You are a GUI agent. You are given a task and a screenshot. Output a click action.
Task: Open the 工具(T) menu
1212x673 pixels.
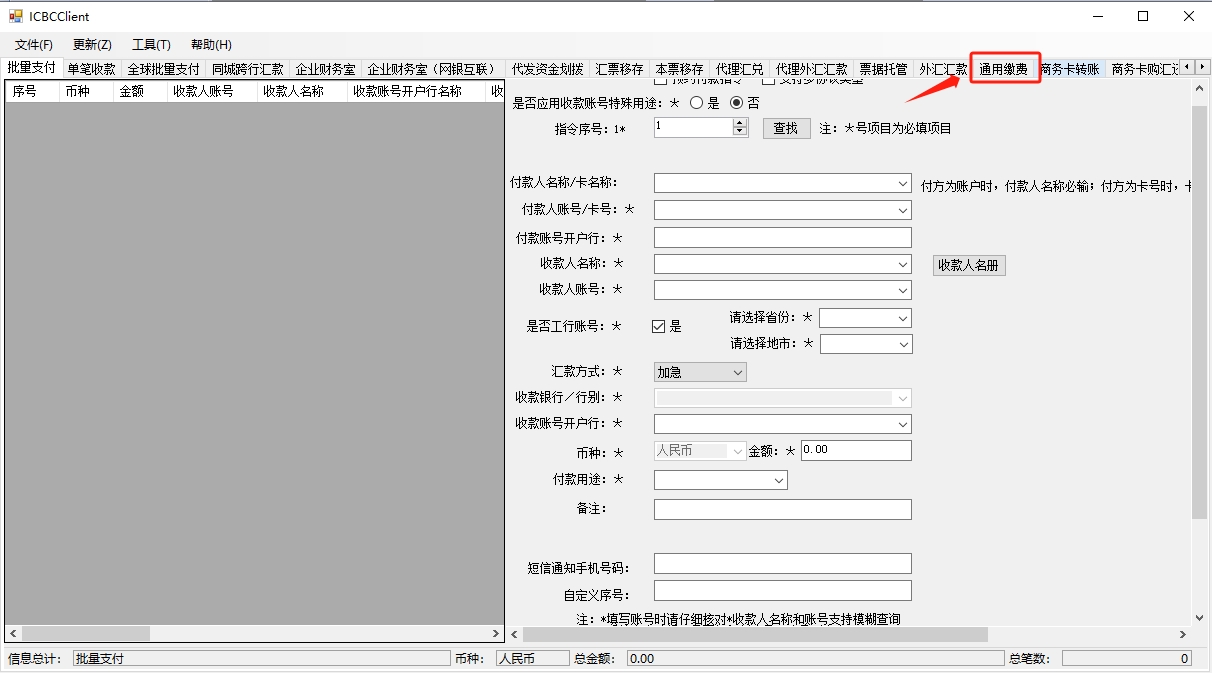coord(151,45)
